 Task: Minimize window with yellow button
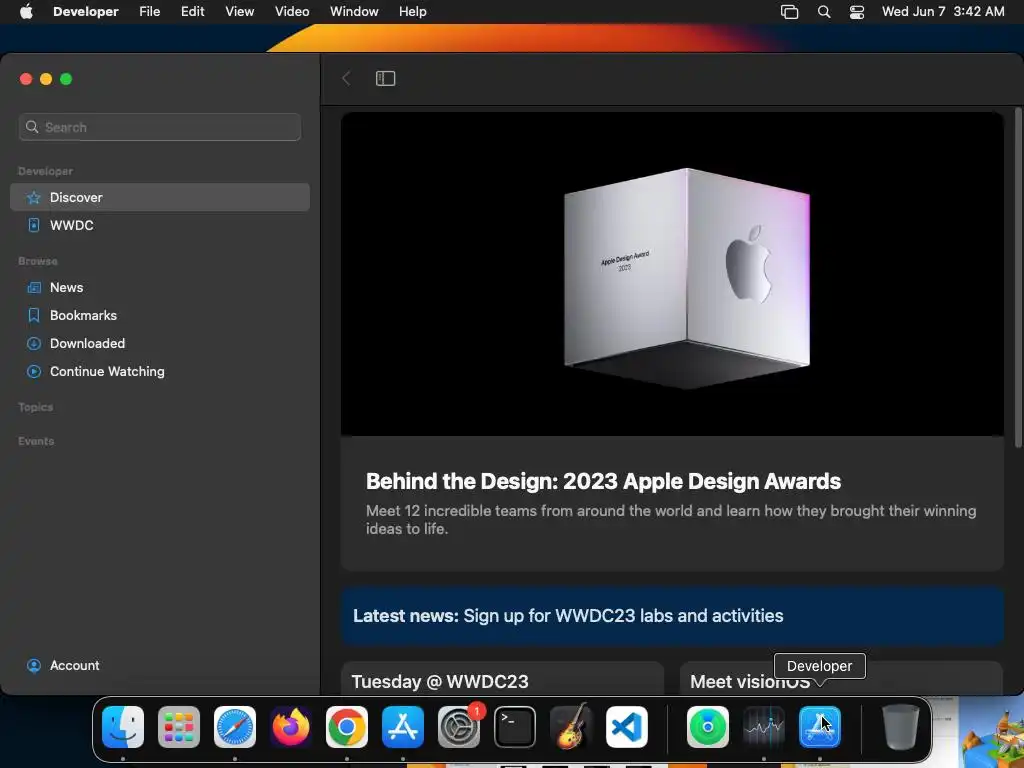(46, 79)
